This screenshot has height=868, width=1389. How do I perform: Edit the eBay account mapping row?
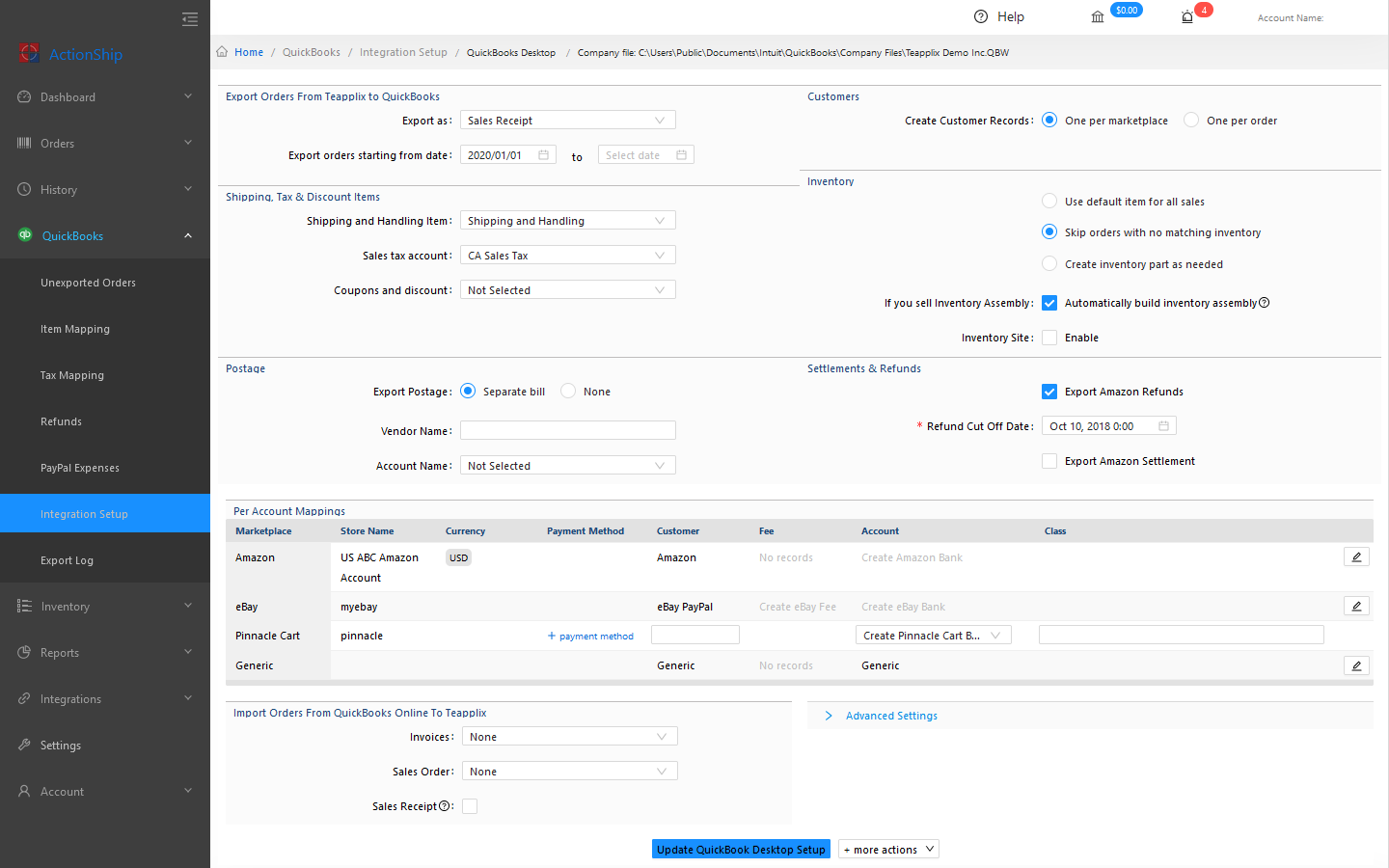[x=1356, y=607]
